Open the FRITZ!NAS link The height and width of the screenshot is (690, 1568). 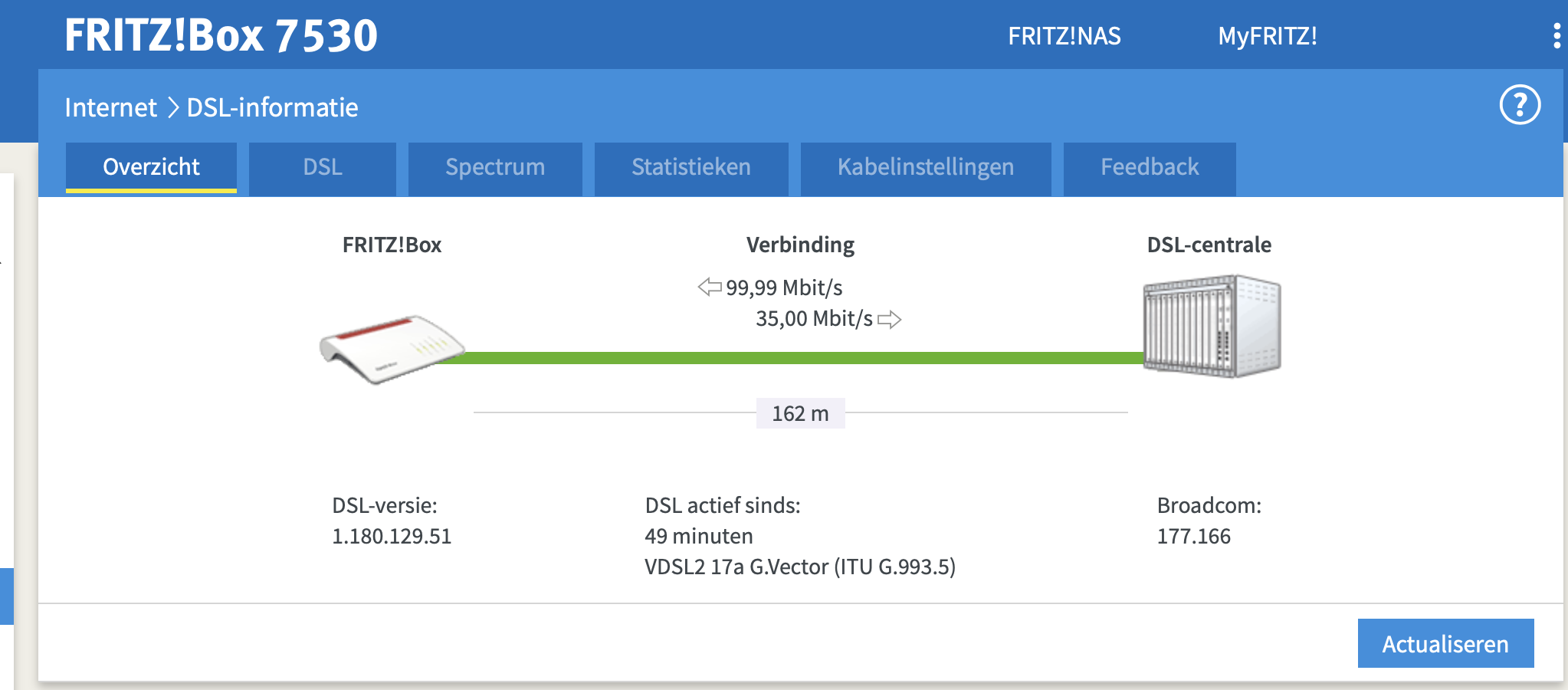1064,36
